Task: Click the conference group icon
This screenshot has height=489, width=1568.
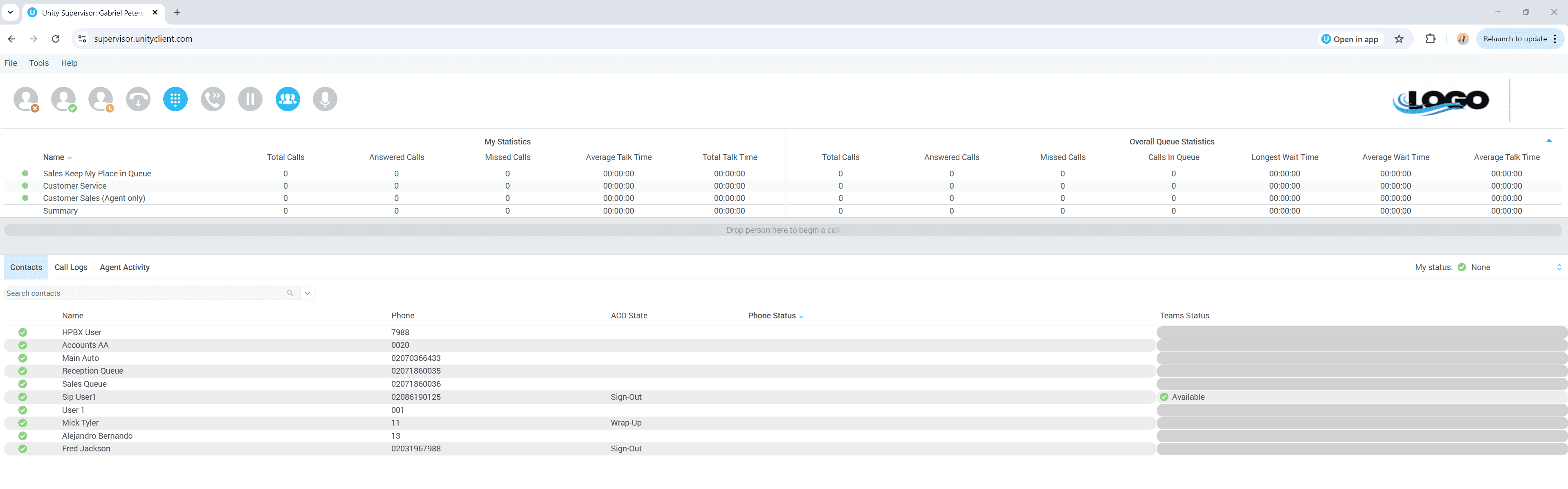Action: click(x=288, y=99)
